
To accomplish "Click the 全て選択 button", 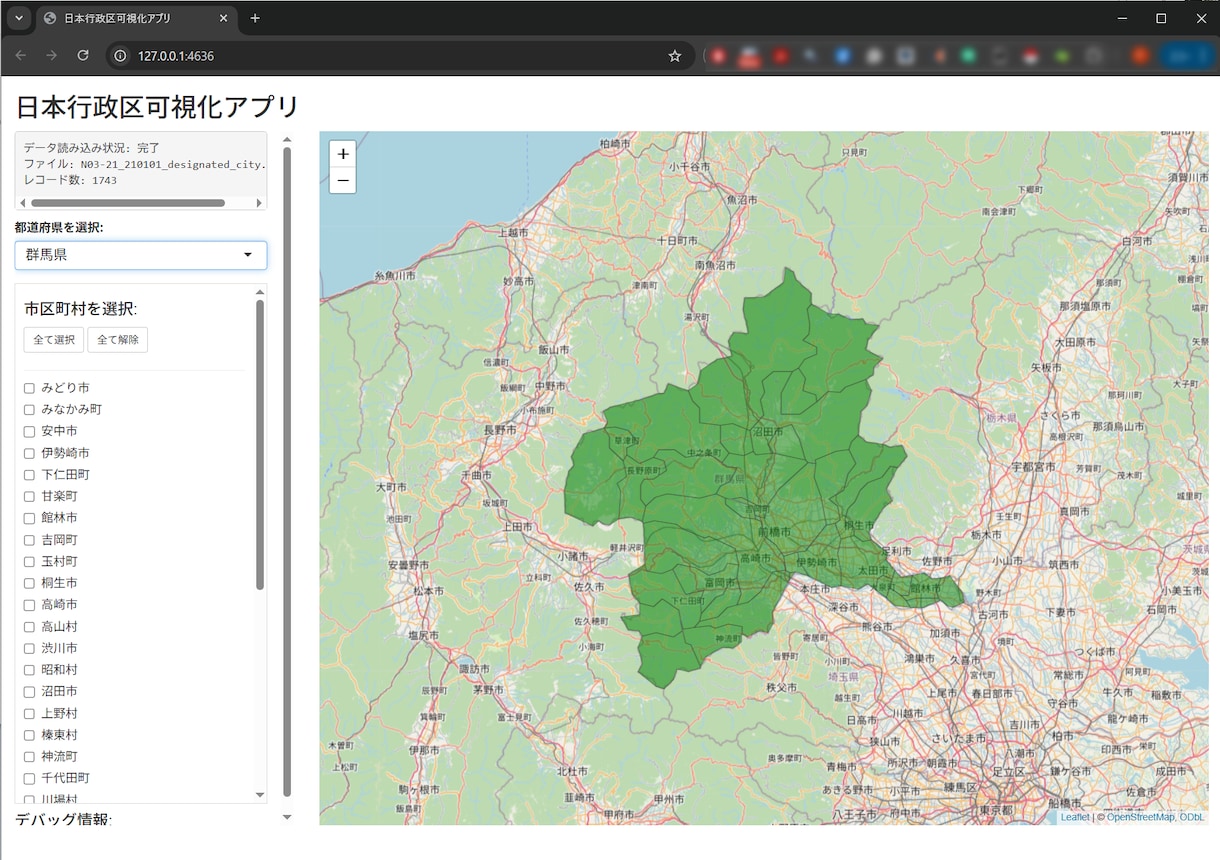I will point(54,340).
